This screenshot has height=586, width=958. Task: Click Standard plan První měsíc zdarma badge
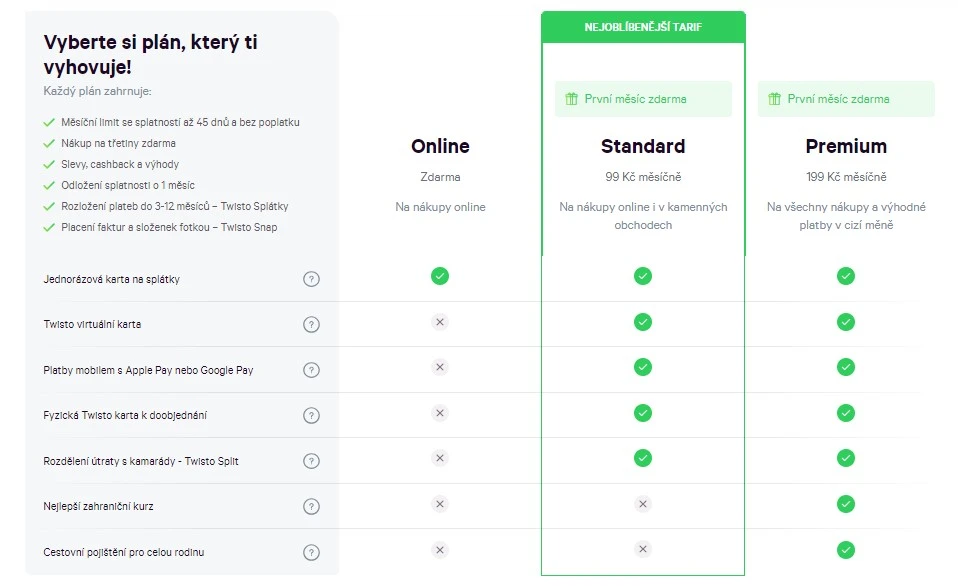[643, 99]
